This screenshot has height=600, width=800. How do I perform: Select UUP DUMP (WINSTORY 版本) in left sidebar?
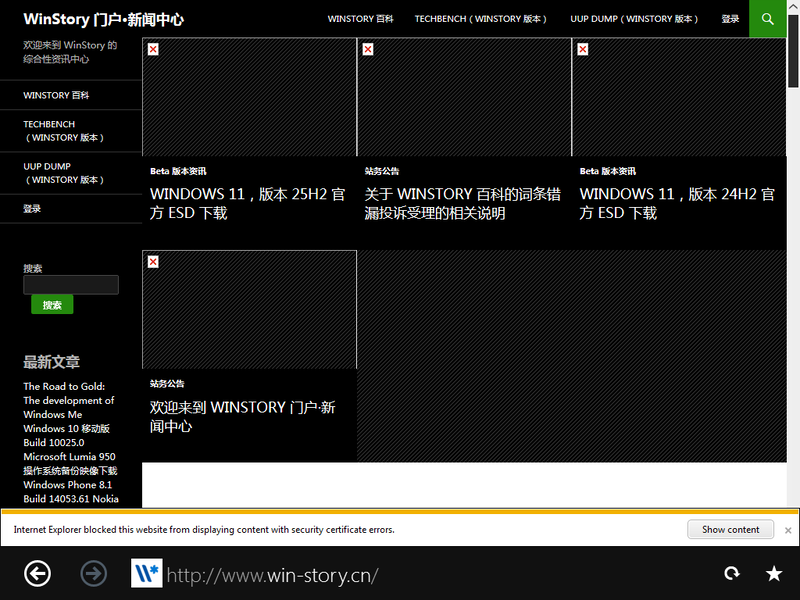[x=63, y=173]
